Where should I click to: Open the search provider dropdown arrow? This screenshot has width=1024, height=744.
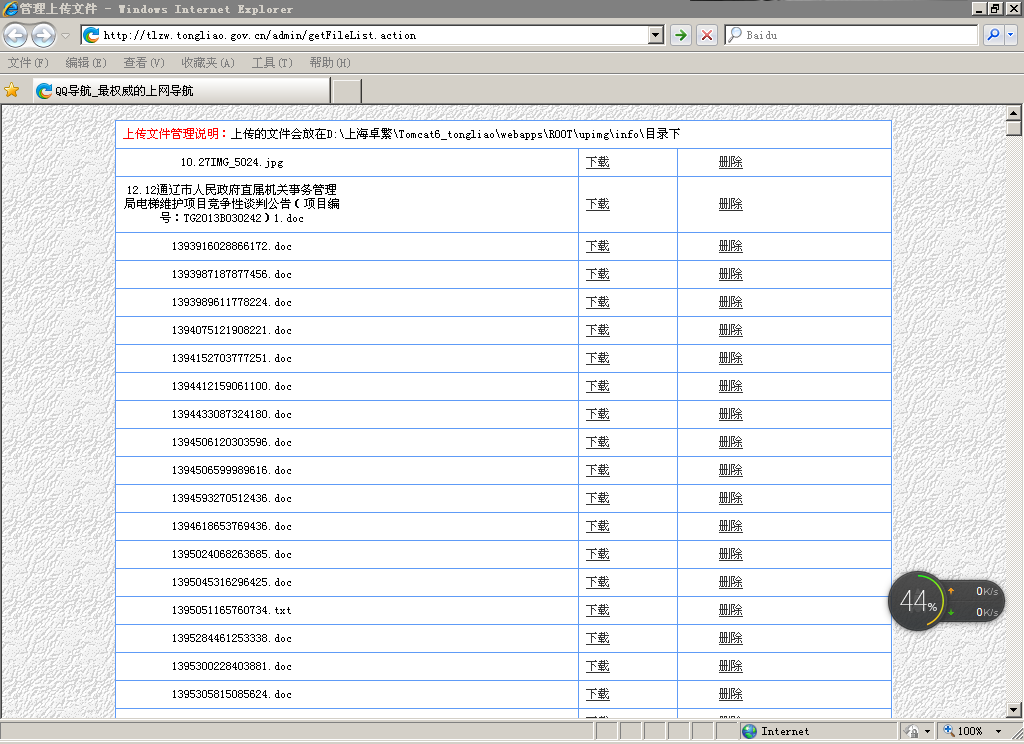coord(1011,35)
